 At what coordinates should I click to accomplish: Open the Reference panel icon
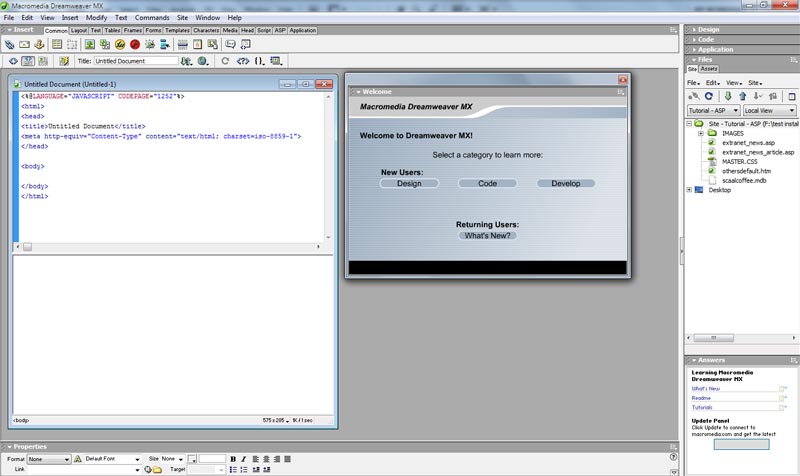coord(242,61)
